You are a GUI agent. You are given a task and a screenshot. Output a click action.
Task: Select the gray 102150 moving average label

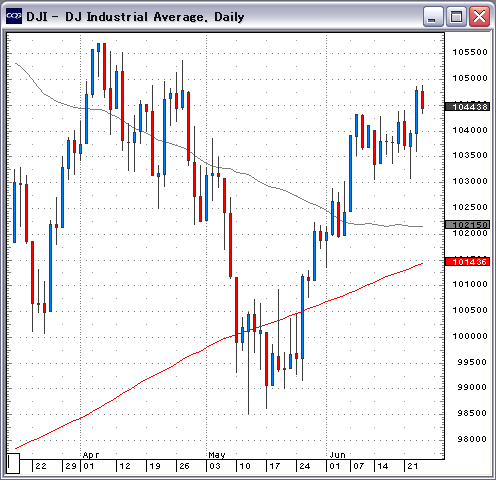pos(467,224)
